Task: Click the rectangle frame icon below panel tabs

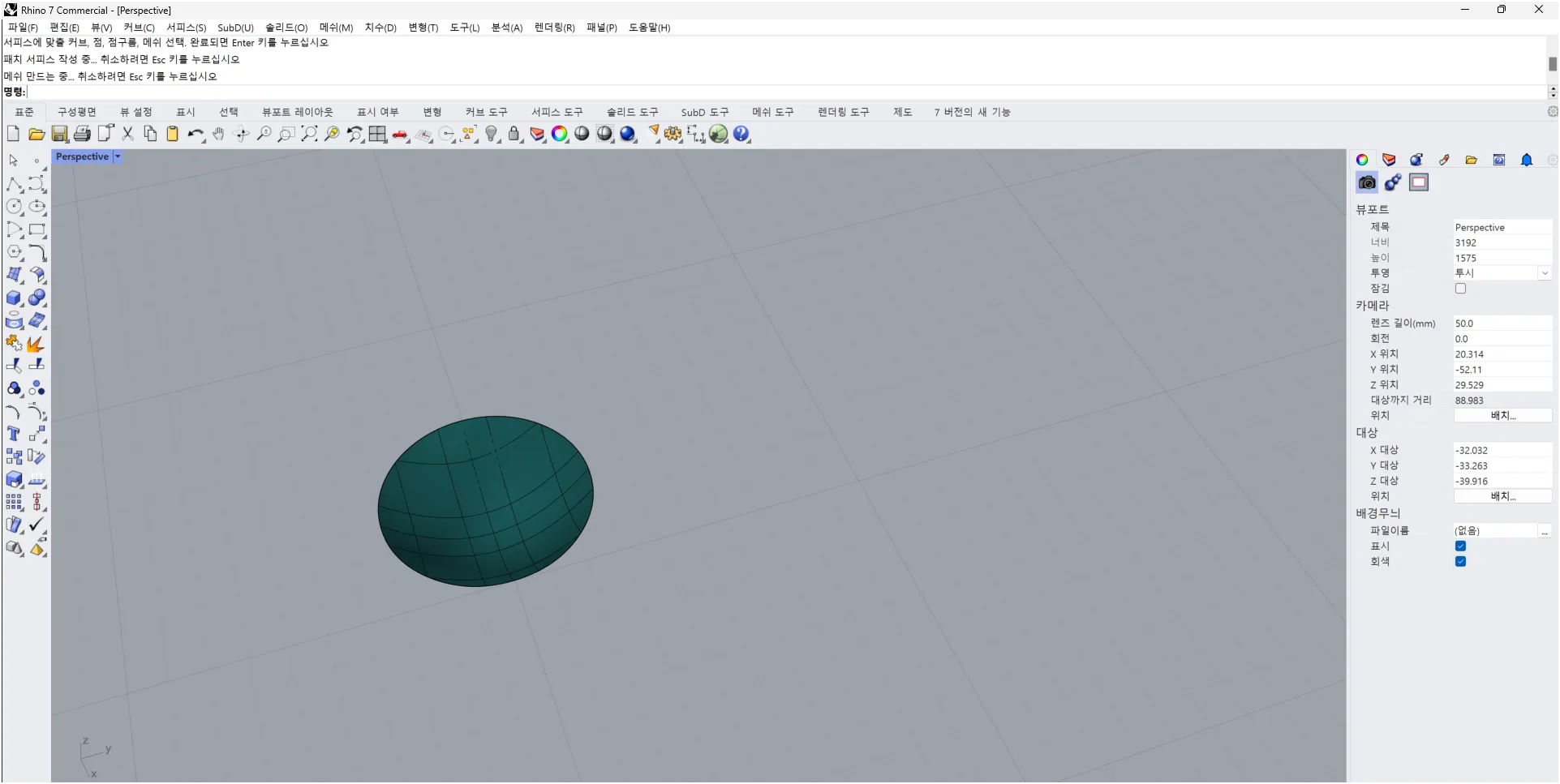Action: [1419, 182]
